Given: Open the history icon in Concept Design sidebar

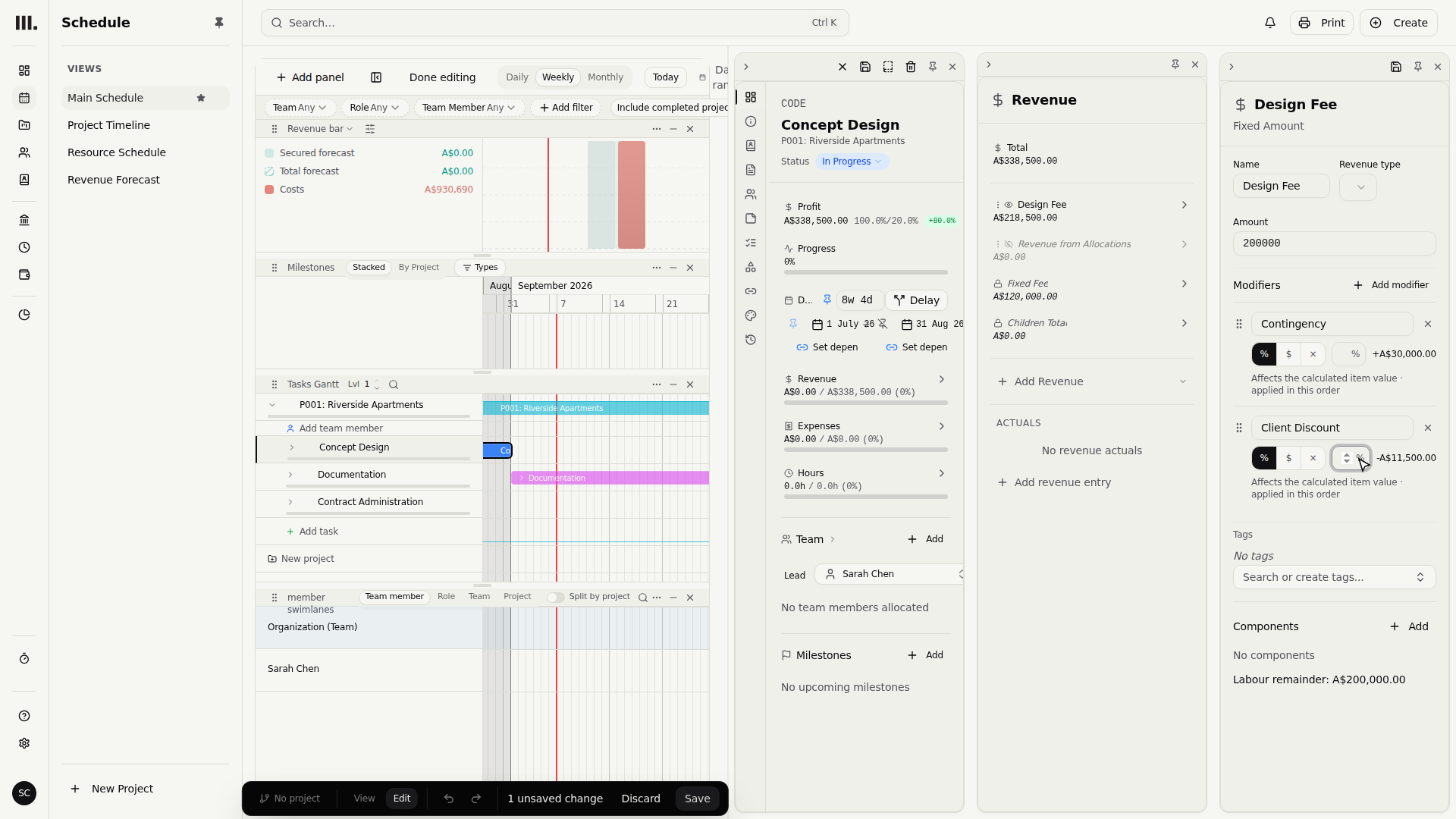Looking at the screenshot, I should (751, 340).
